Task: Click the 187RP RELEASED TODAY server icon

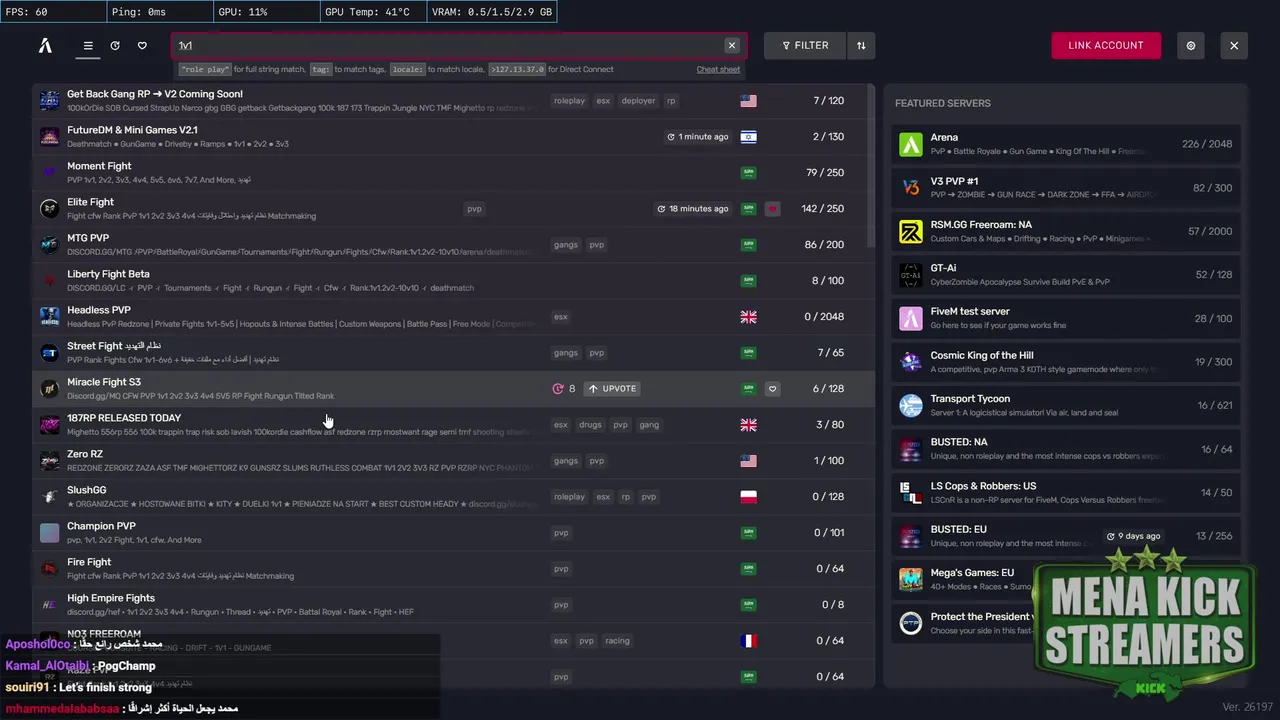Action: point(49,425)
